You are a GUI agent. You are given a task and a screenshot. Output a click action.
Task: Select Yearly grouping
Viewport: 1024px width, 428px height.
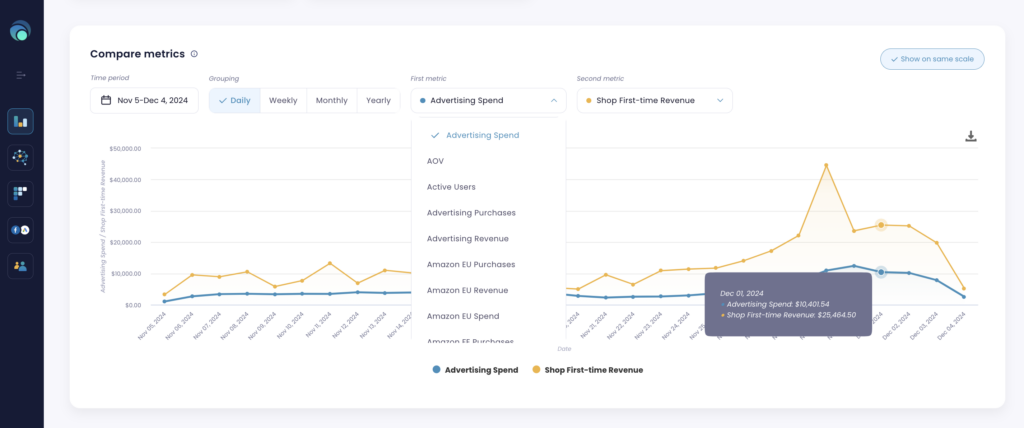tap(378, 101)
